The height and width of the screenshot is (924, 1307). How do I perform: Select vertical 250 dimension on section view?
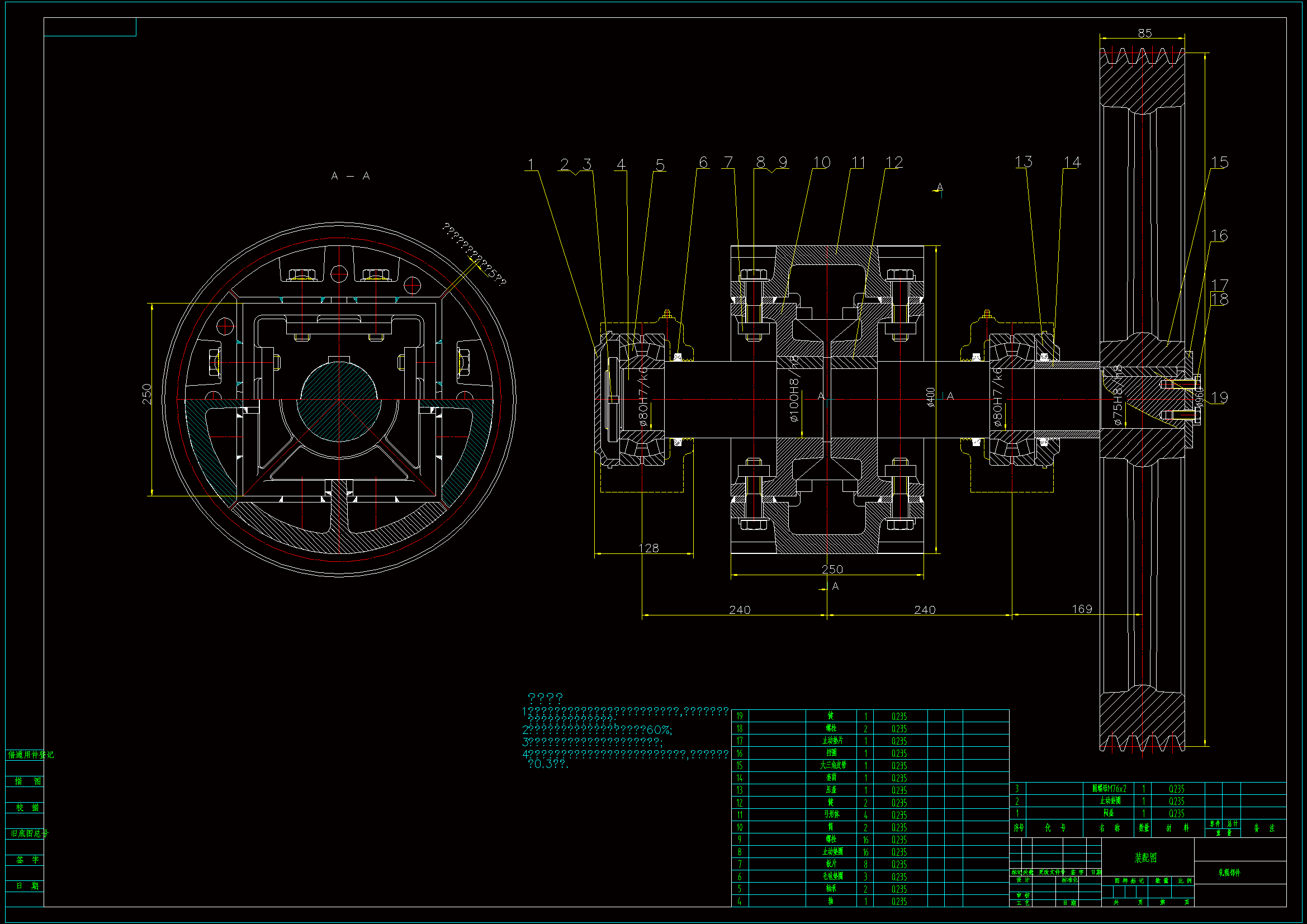146,394
